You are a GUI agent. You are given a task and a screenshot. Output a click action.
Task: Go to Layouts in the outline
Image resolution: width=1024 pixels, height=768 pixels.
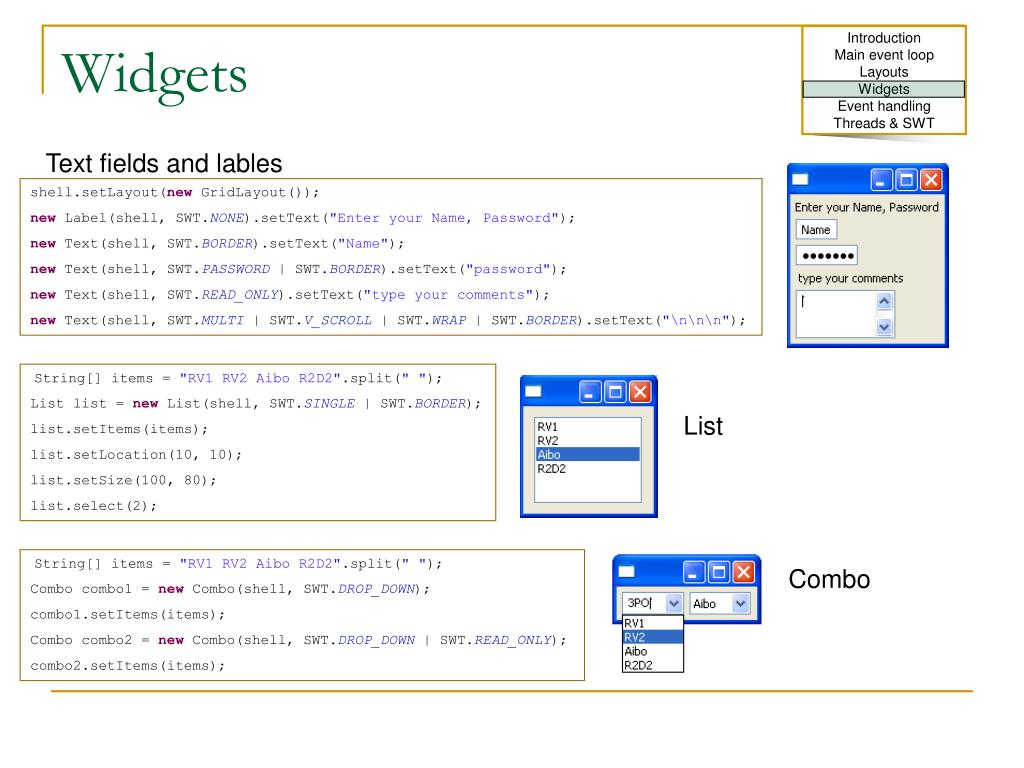[x=884, y=72]
